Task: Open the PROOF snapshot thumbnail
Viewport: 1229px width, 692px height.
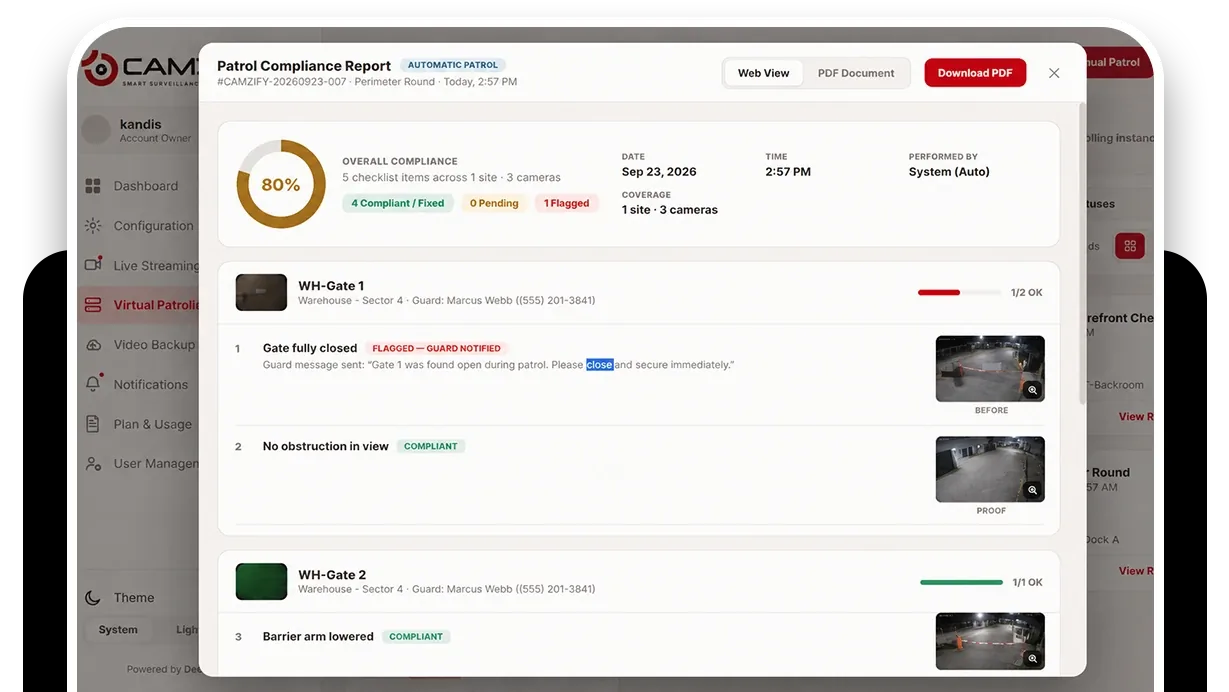Action: click(x=990, y=469)
